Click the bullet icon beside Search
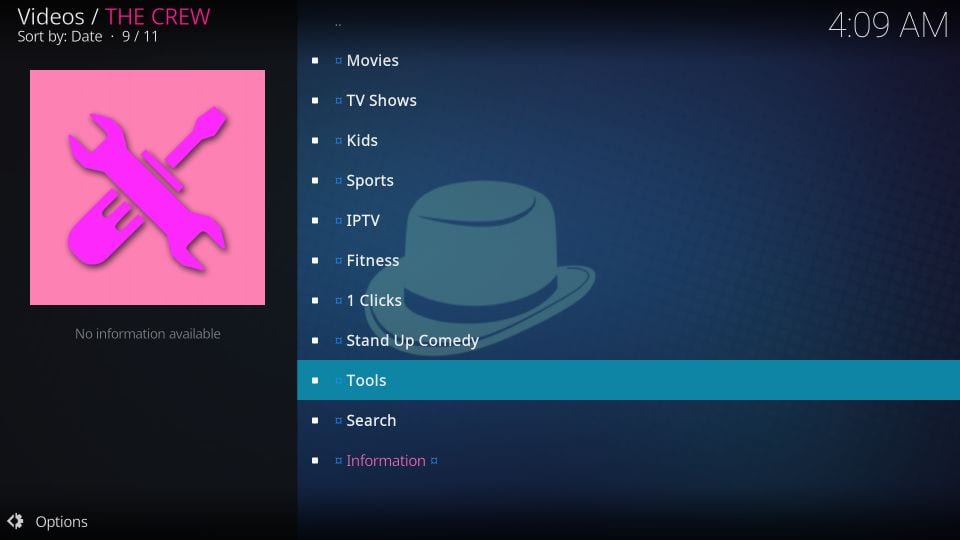 [x=315, y=421]
